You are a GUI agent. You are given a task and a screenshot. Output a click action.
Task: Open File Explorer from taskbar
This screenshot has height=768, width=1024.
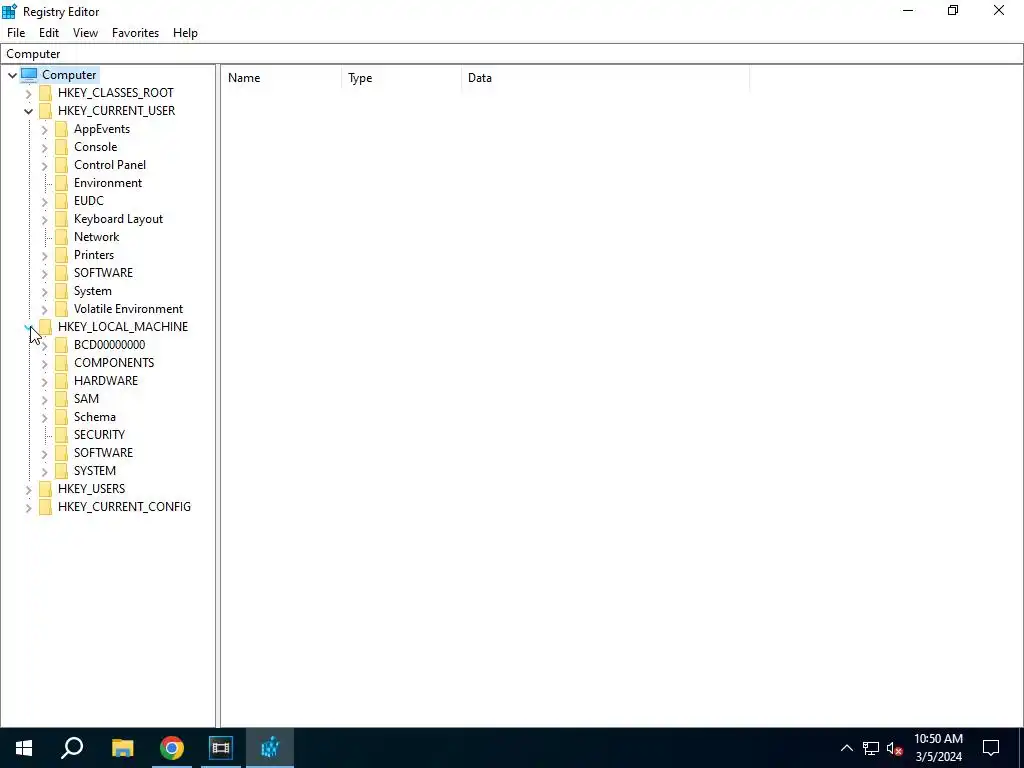122,748
